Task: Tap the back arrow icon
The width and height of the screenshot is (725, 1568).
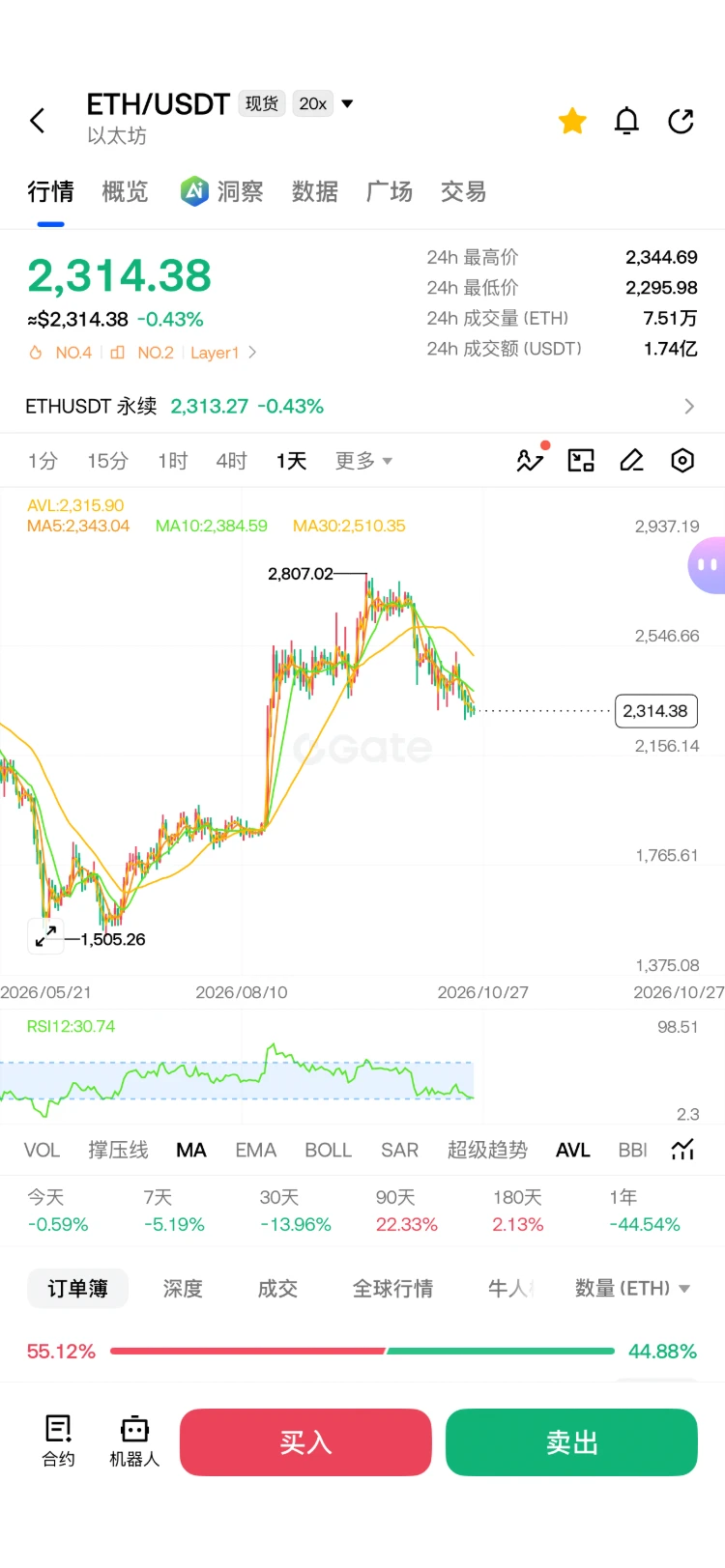Action: [x=38, y=121]
